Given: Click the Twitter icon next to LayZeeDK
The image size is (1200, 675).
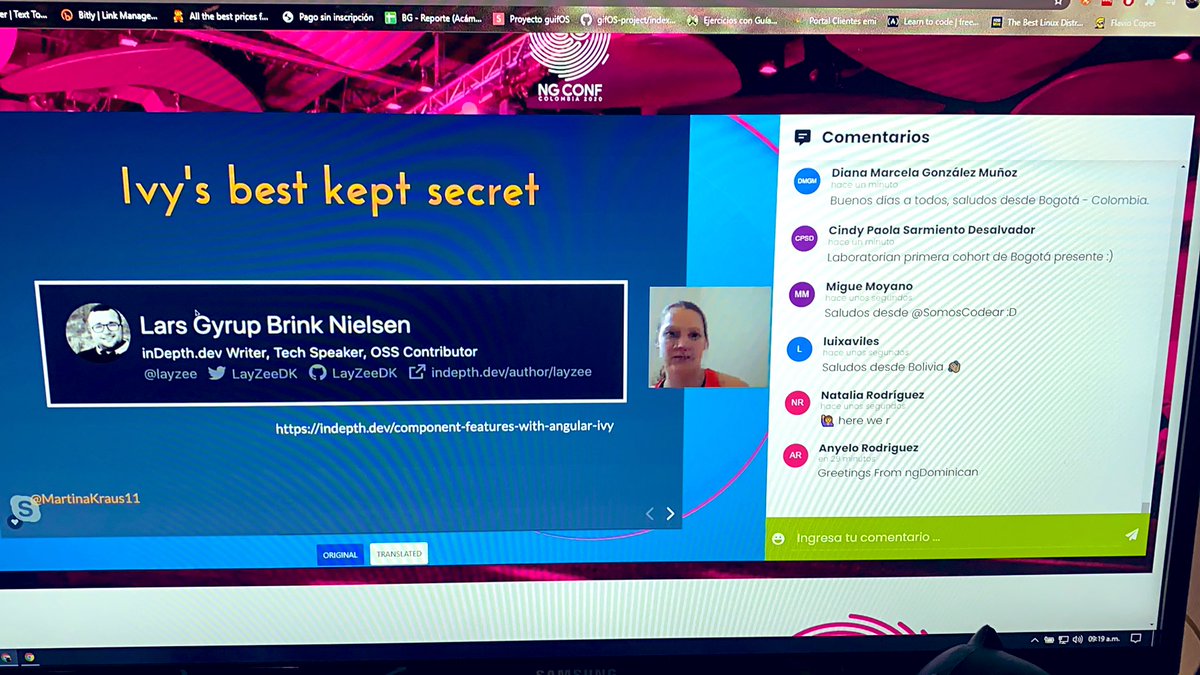Looking at the screenshot, I should pos(216,373).
